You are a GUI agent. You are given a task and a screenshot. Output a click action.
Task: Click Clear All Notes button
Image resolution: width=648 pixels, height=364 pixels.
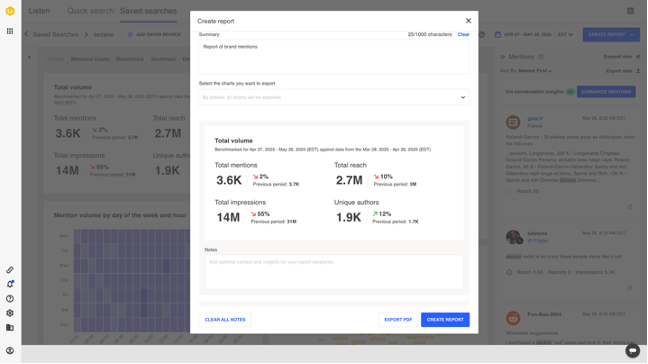coord(225,319)
